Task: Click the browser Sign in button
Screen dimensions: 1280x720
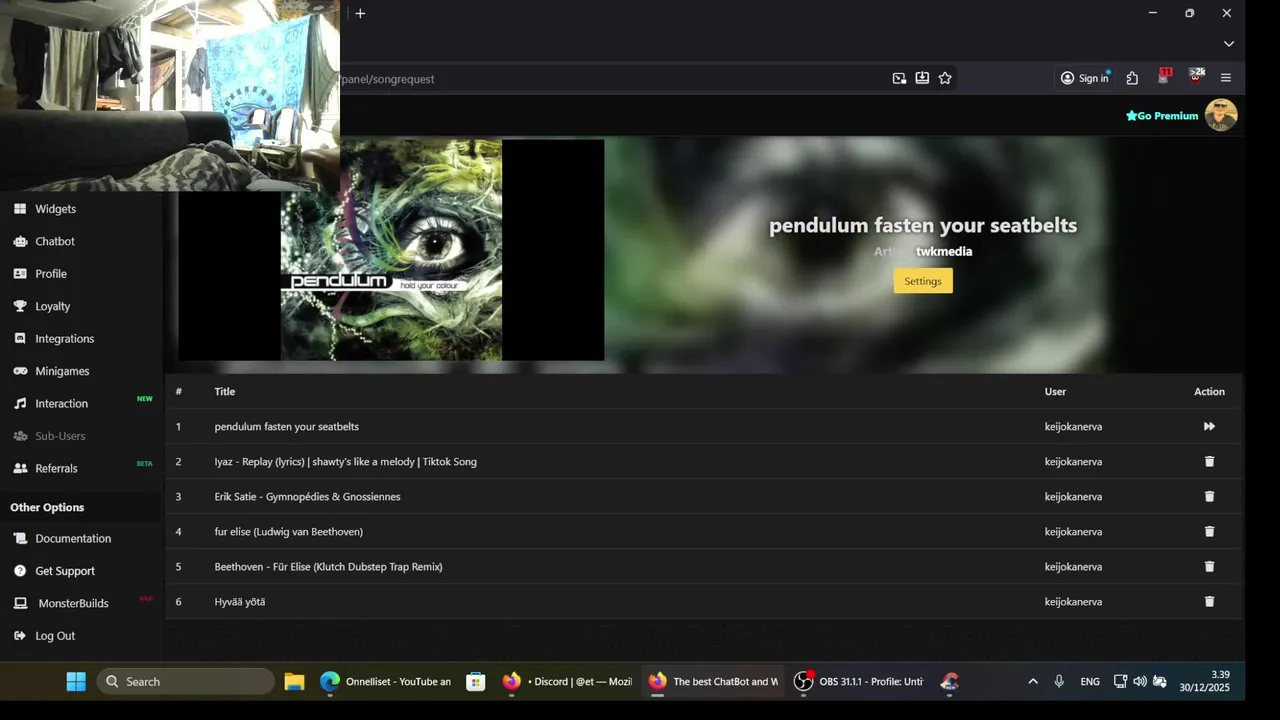Action: pos(1085,78)
